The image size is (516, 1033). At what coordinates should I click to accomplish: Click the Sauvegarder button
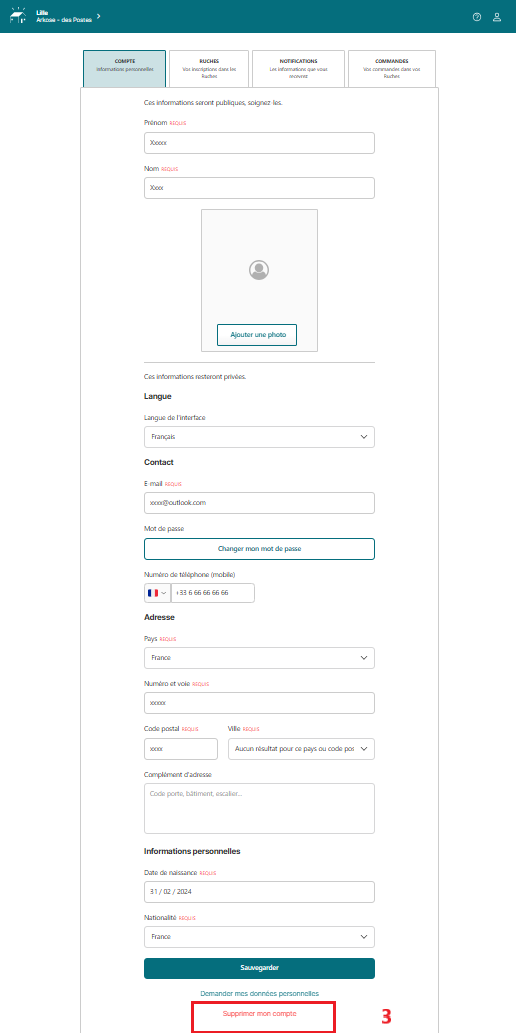point(259,968)
